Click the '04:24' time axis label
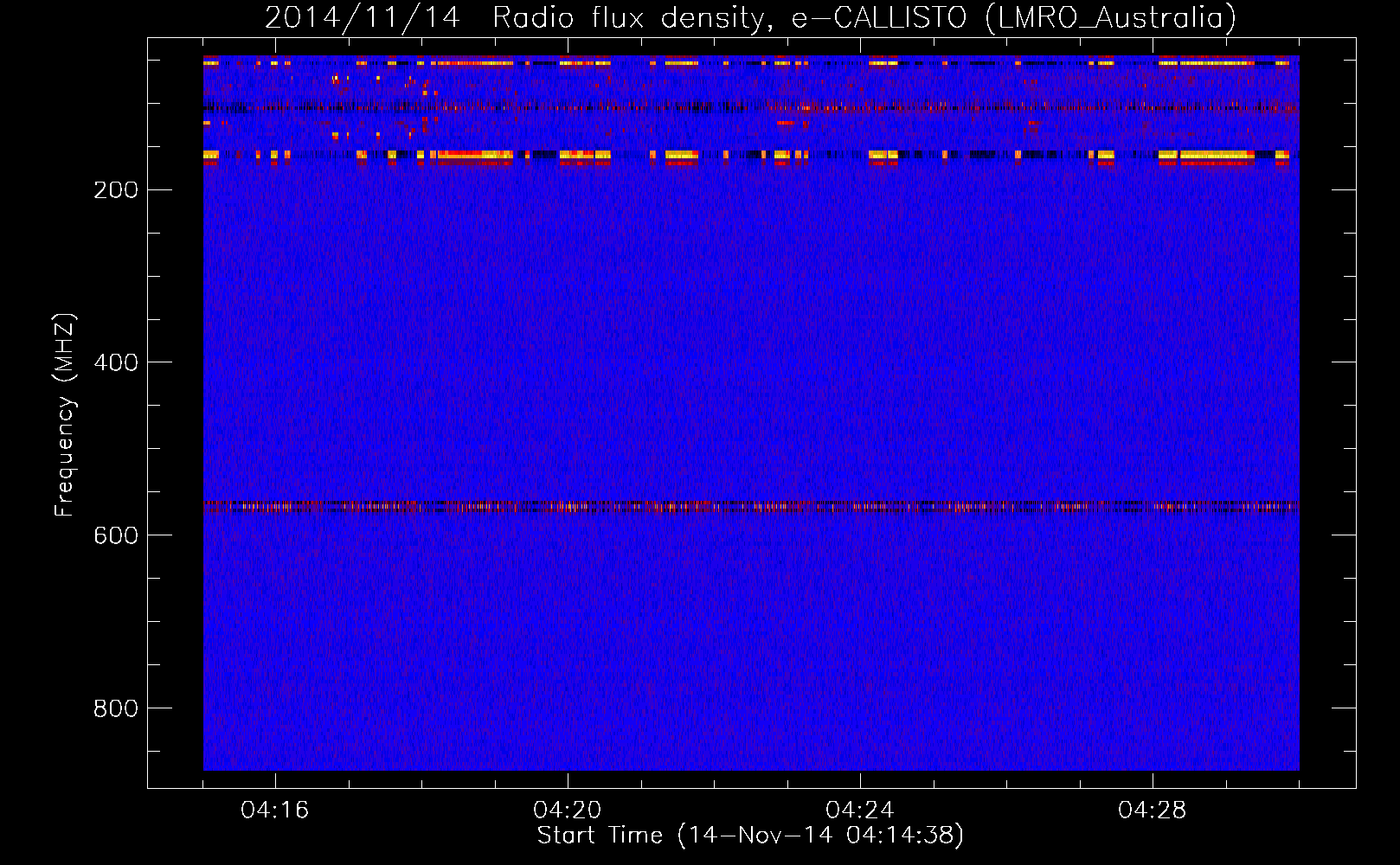 pos(860,811)
